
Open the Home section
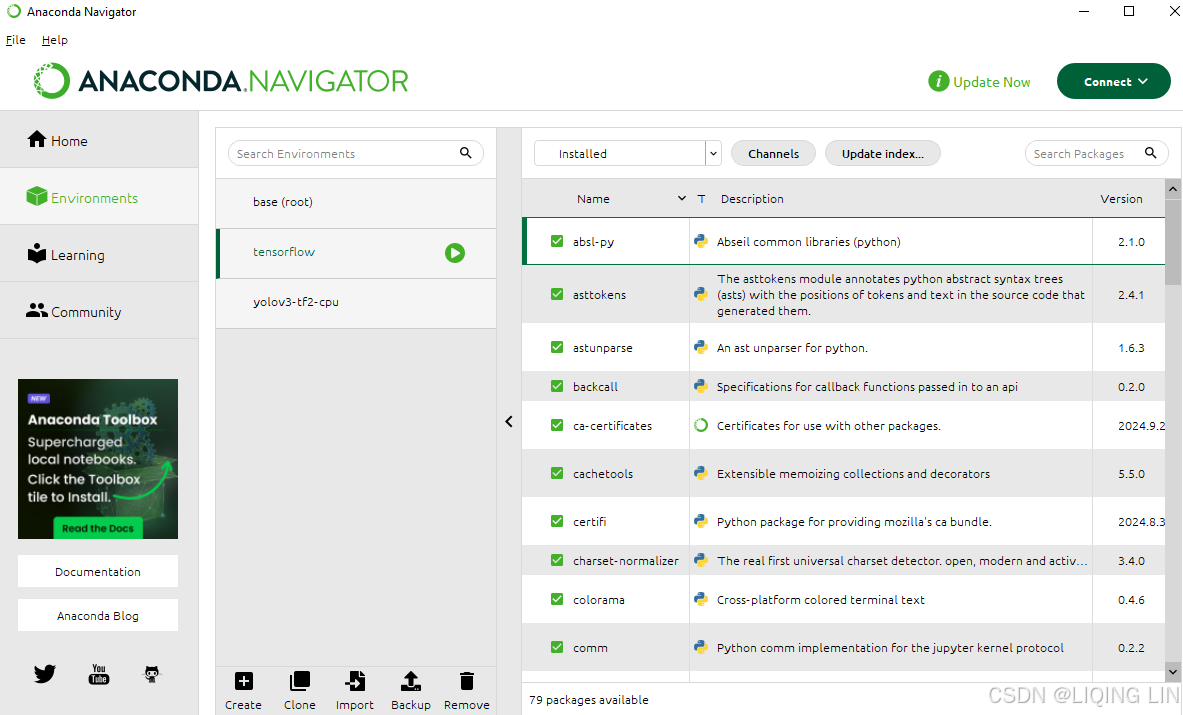99,140
